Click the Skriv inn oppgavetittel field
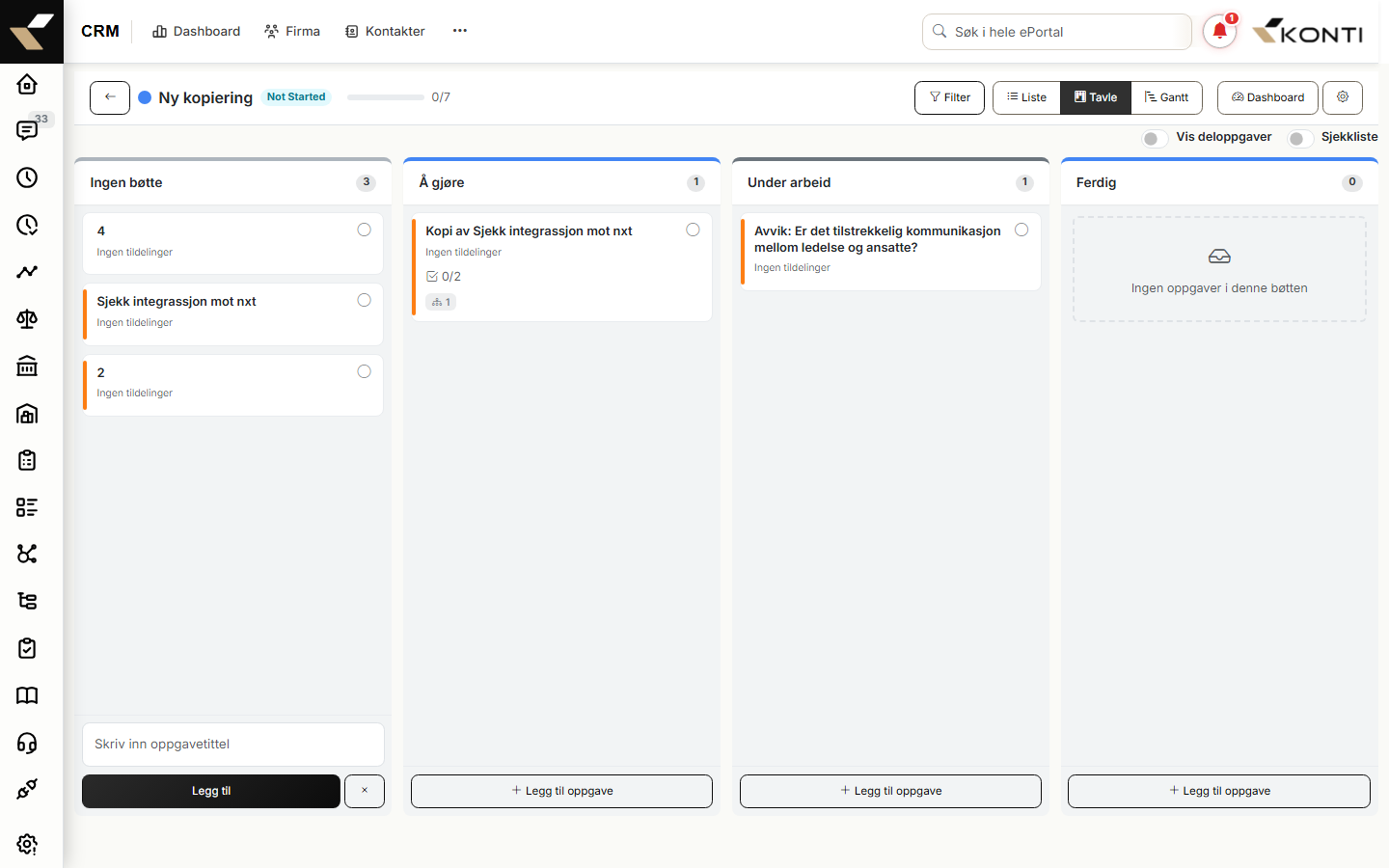 click(x=233, y=745)
